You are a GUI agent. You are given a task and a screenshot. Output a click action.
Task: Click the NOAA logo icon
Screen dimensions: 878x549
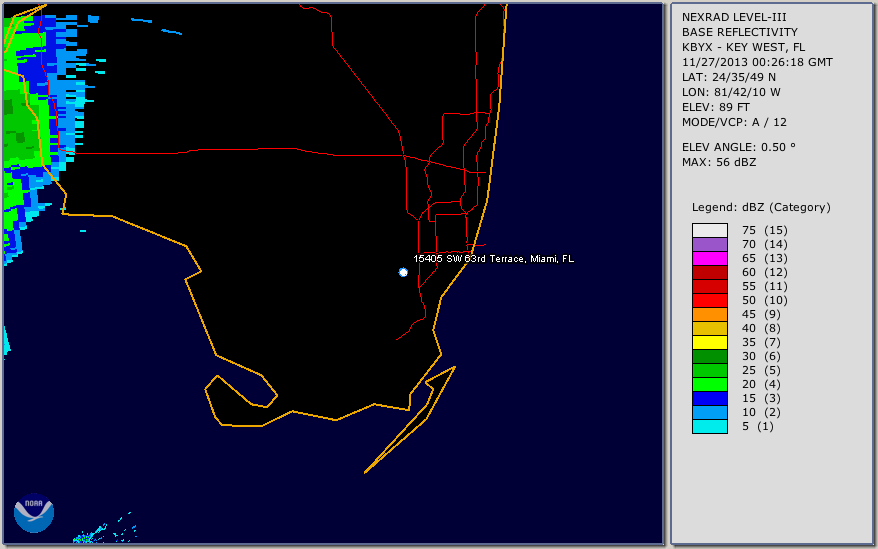click(x=34, y=512)
